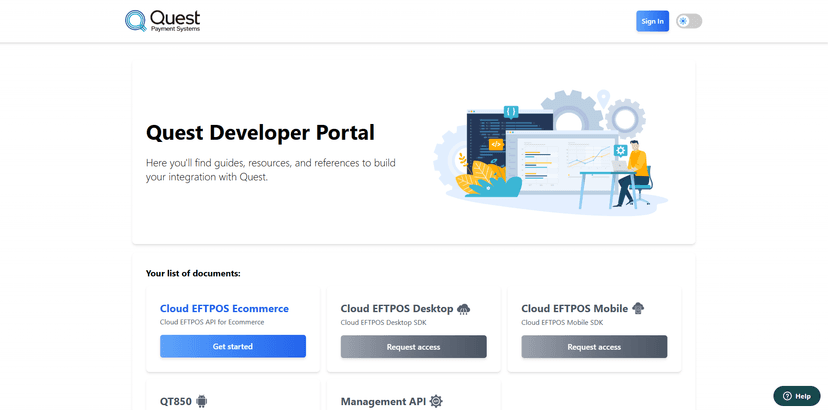This screenshot has width=828, height=410.
Task: Click the gear icon next to Management API
Action: point(436,402)
